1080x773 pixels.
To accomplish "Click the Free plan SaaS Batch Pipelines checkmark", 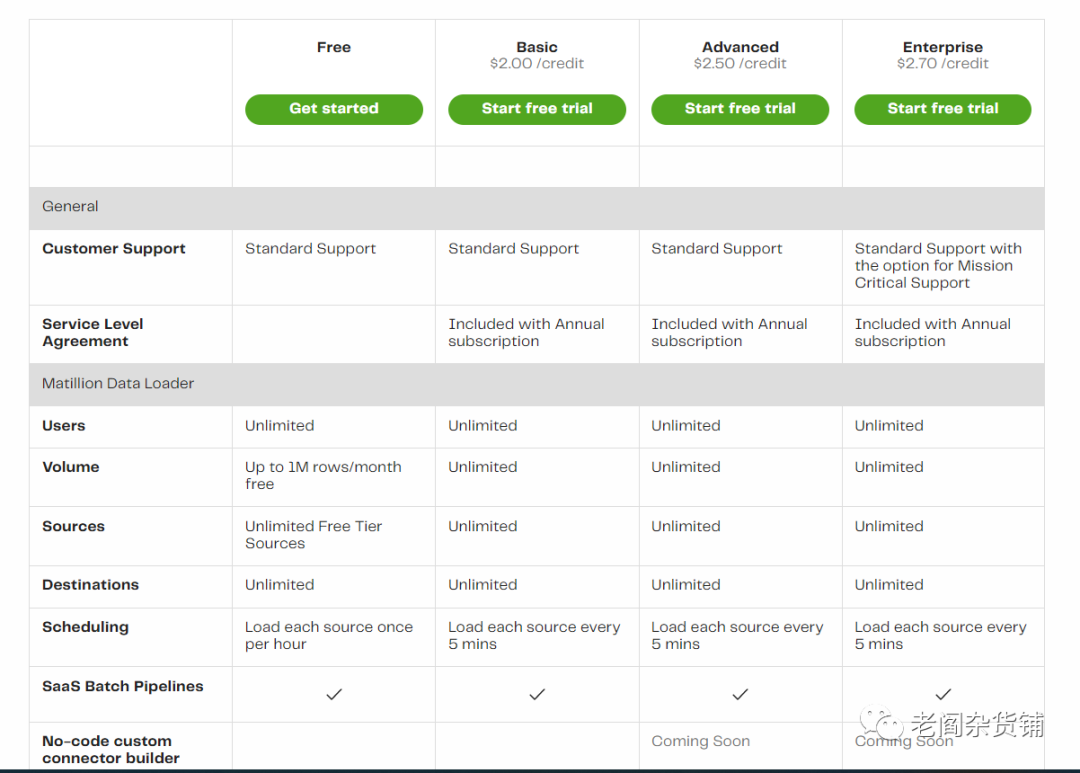I will pos(334,694).
